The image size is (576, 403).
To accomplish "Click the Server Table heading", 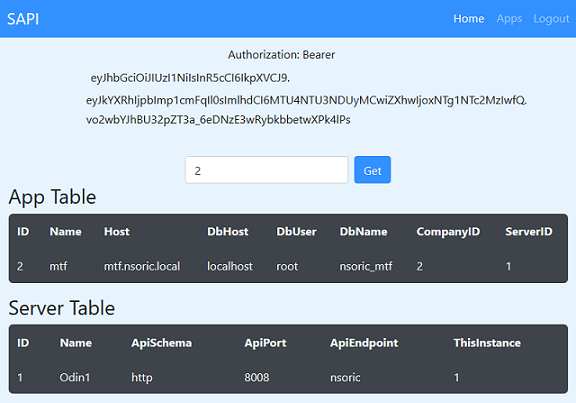I will pyautogui.click(x=61, y=308).
